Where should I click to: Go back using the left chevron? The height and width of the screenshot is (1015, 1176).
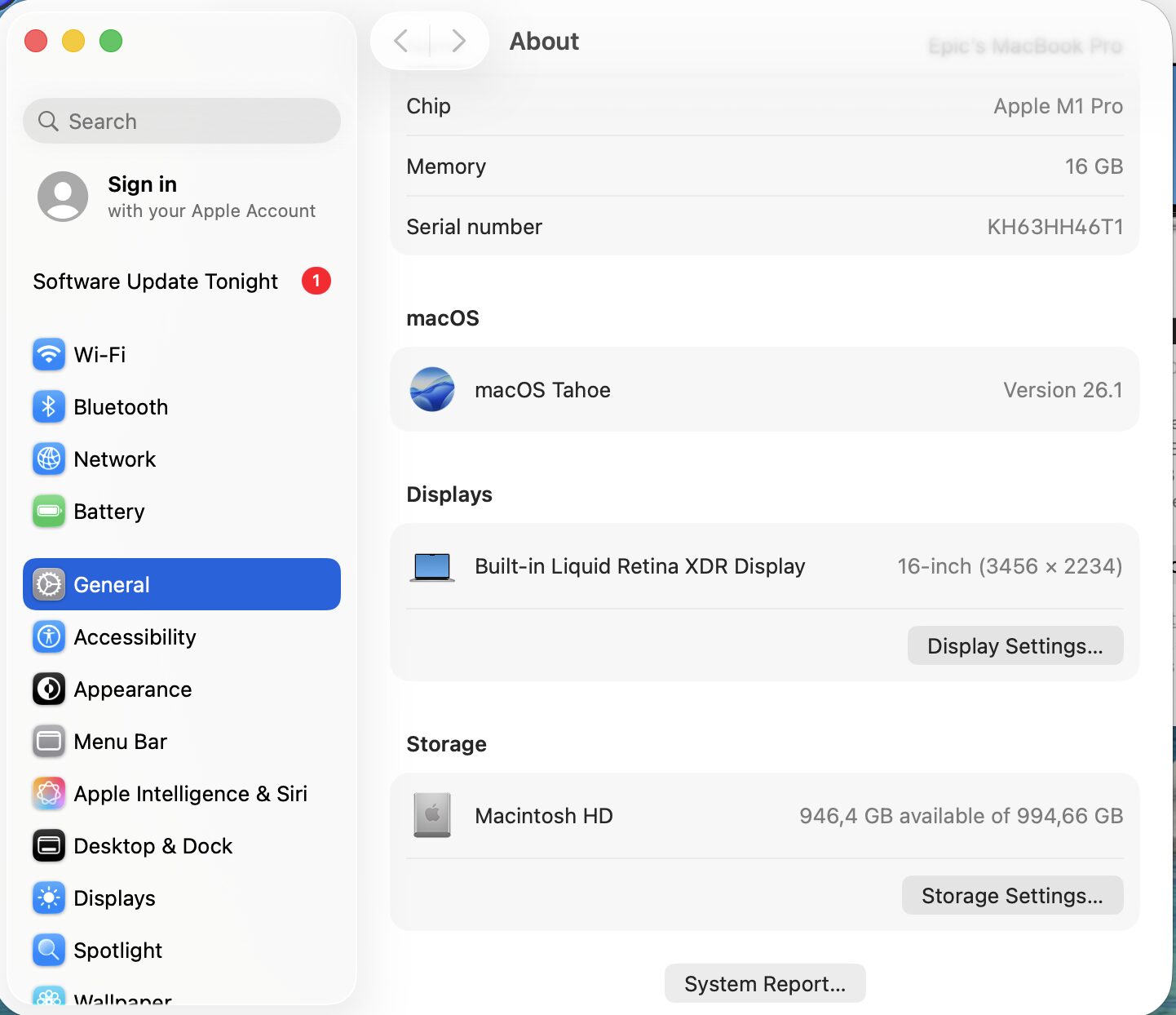401,41
